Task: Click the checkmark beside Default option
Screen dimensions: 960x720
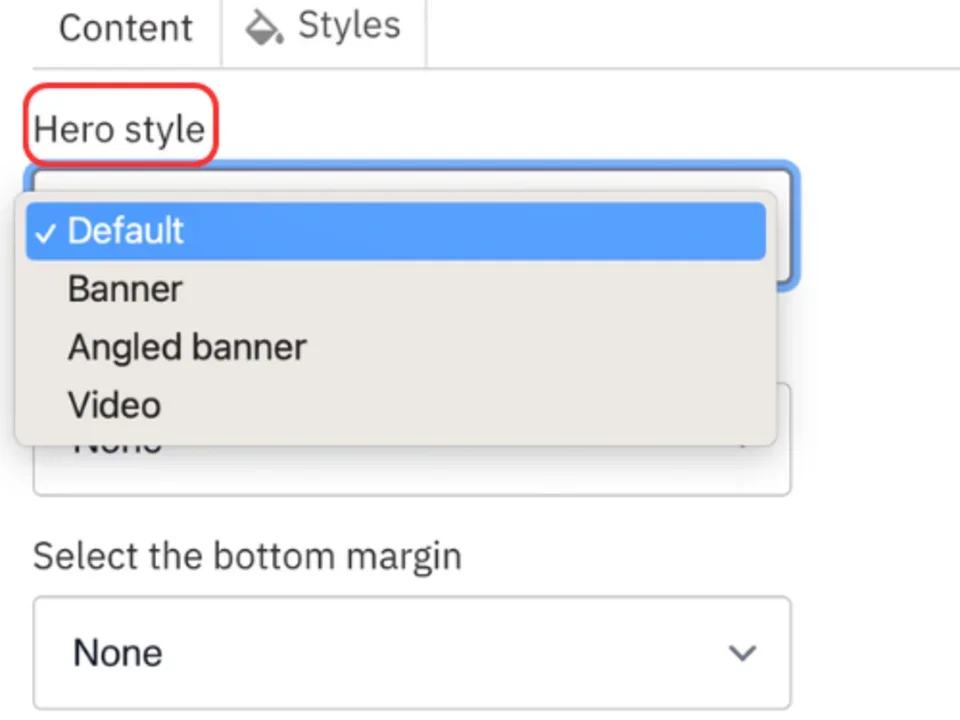Action: 44,232
